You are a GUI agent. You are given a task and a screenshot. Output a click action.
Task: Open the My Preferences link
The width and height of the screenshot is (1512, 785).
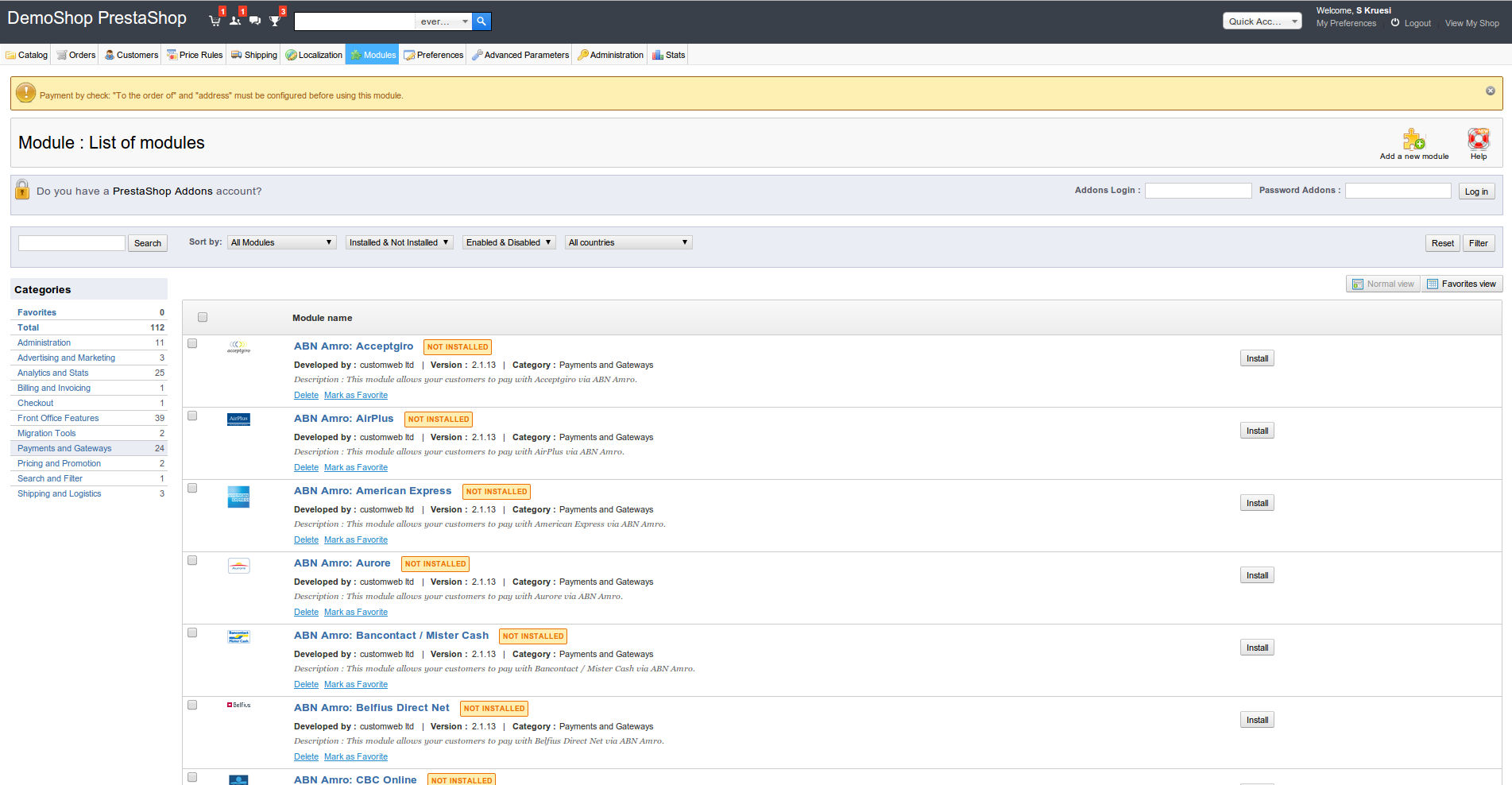[x=1346, y=23]
